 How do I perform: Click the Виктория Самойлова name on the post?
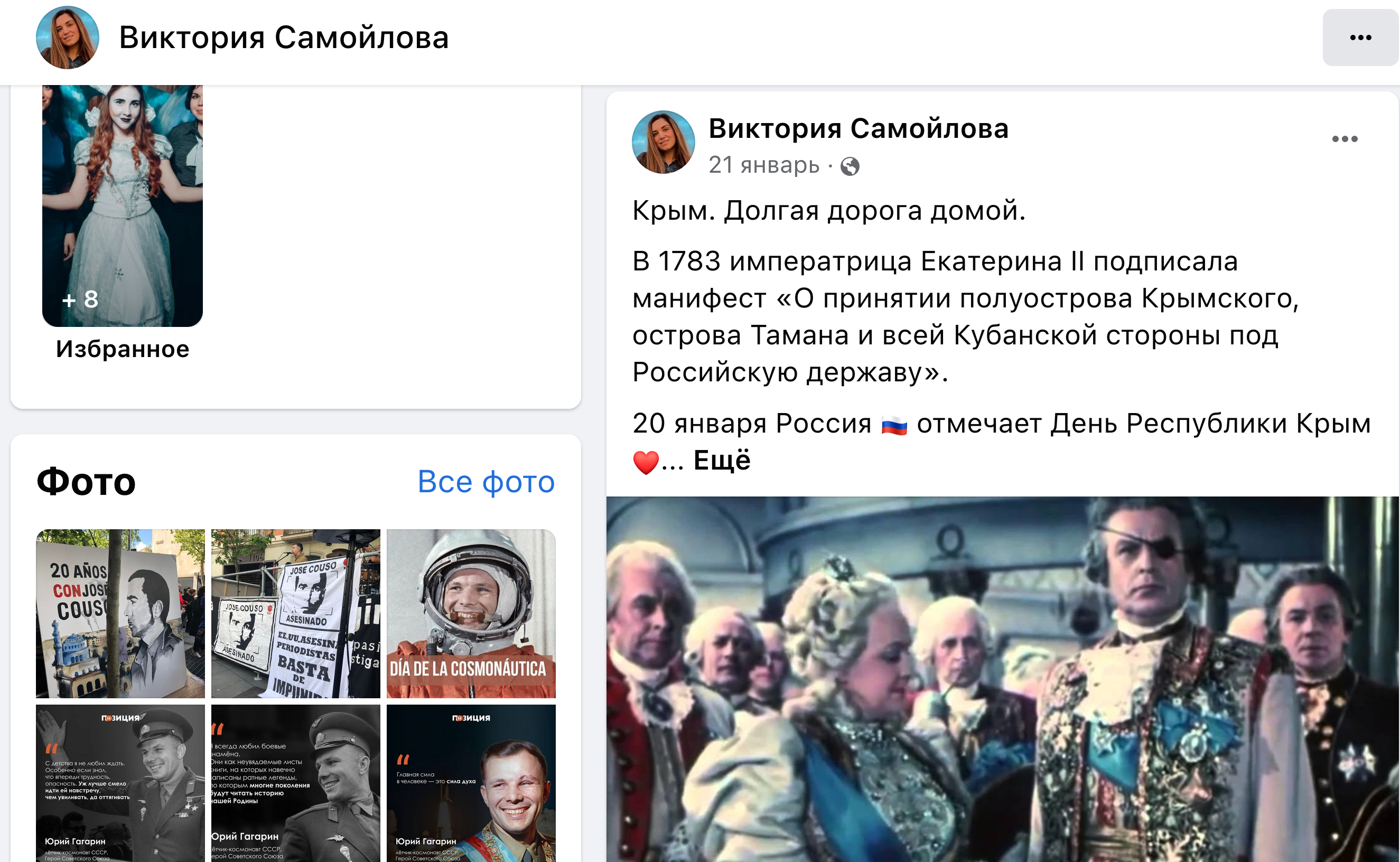(x=858, y=128)
